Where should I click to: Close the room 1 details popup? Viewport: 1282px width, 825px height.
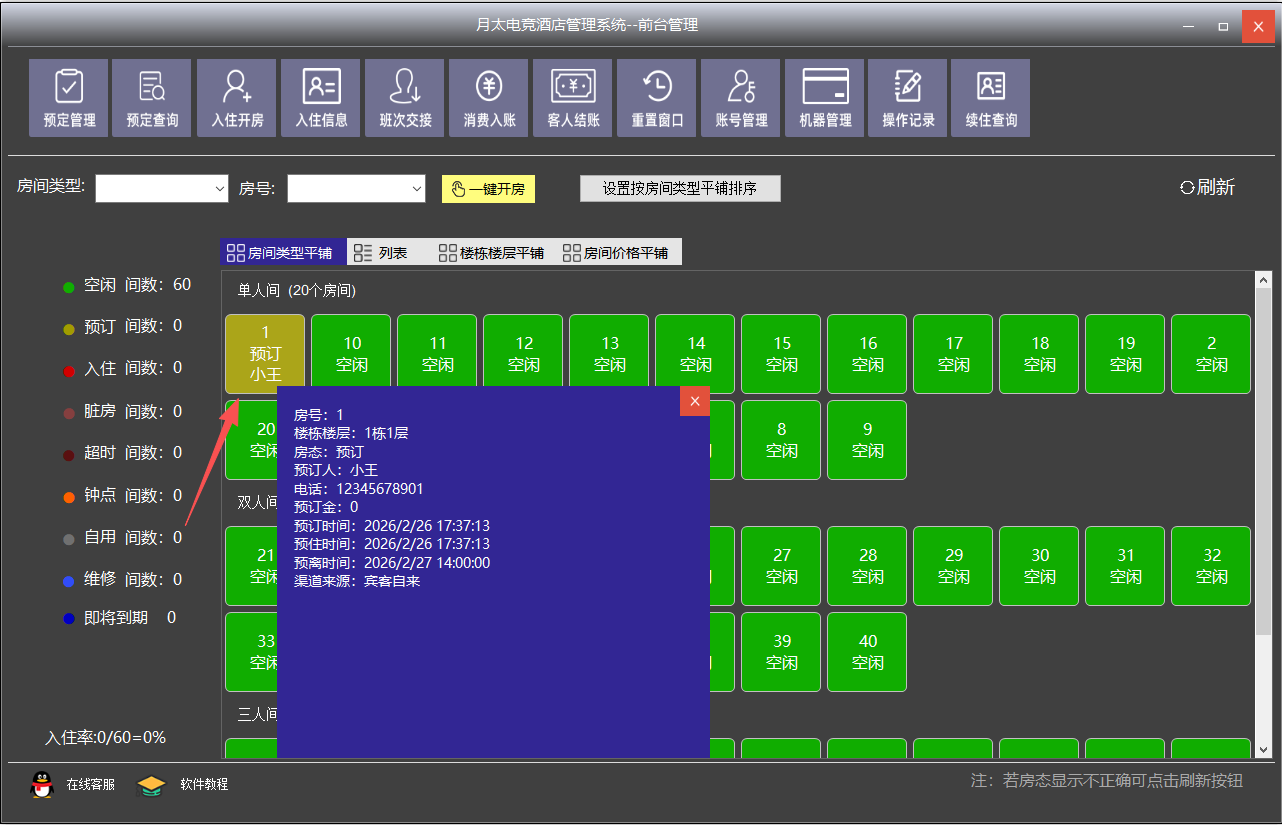point(694,401)
